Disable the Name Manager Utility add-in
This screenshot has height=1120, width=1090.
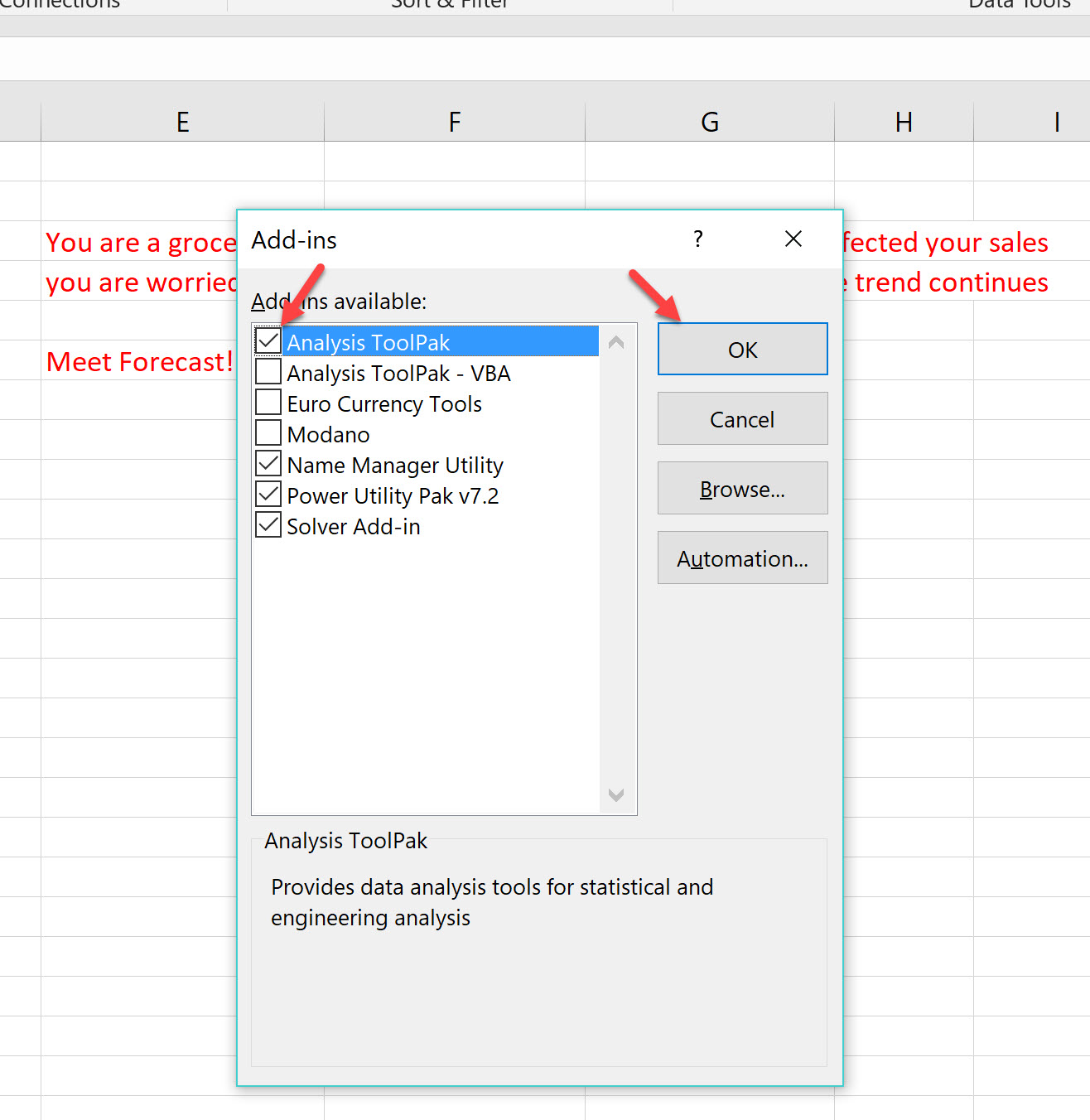pyautogui.click(x=267, y=463)
